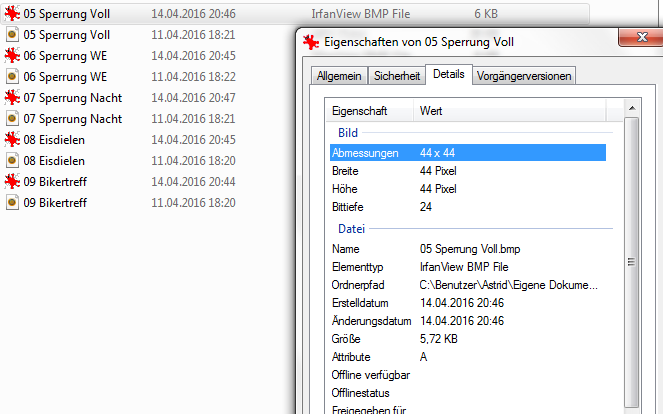Screen dimensions: 663x414
Task: Click the IrfanView icon in the Eigenschaften title bar
Action: [x=313, y=41]
